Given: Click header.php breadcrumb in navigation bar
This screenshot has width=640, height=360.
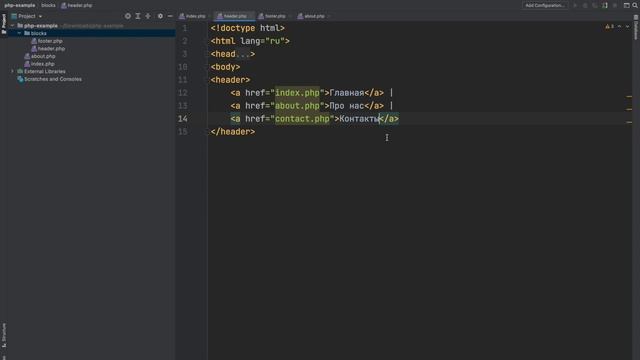Looking at the screenshot, I should tap(77, 5).
